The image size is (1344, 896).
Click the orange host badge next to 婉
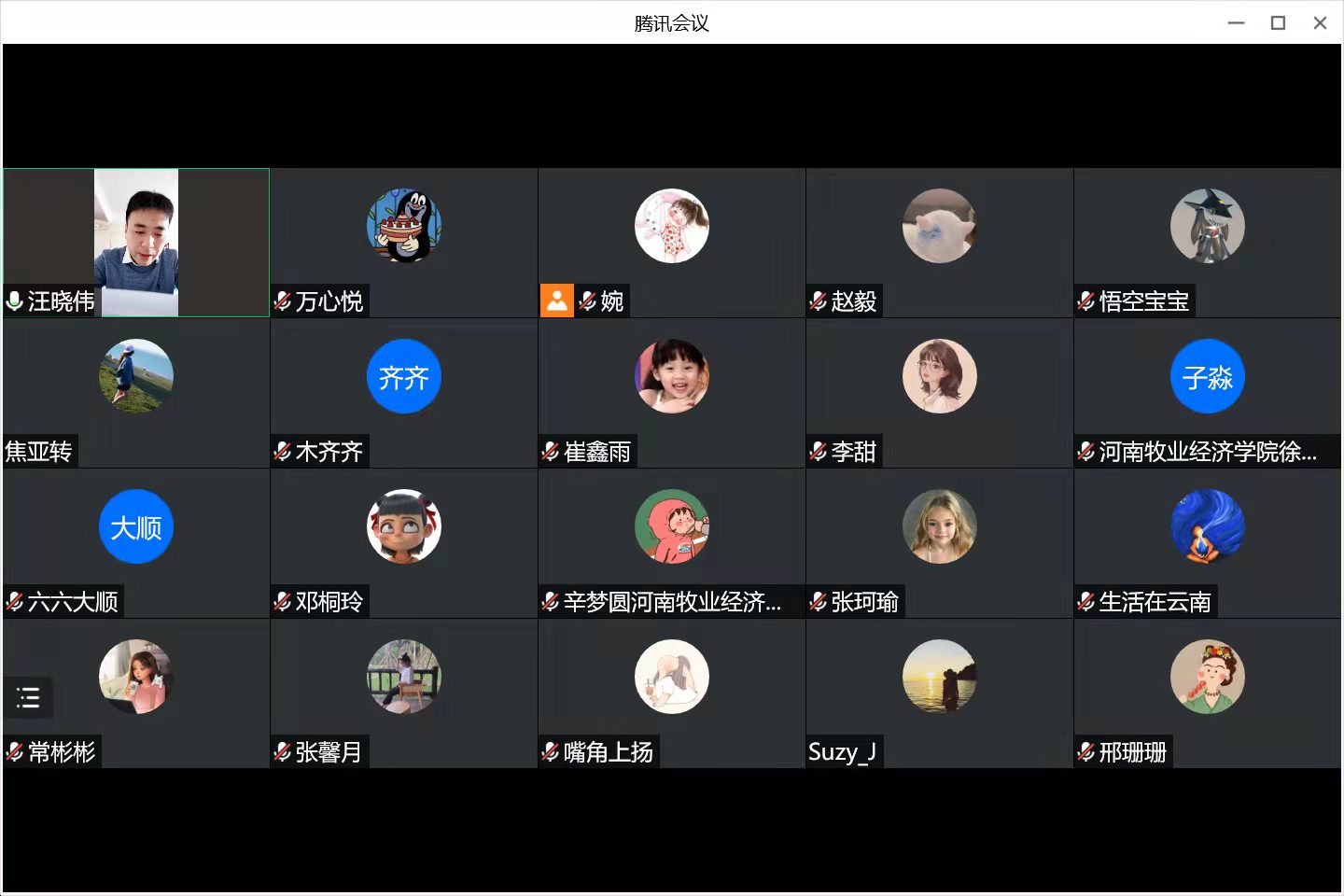pos(556,301)
